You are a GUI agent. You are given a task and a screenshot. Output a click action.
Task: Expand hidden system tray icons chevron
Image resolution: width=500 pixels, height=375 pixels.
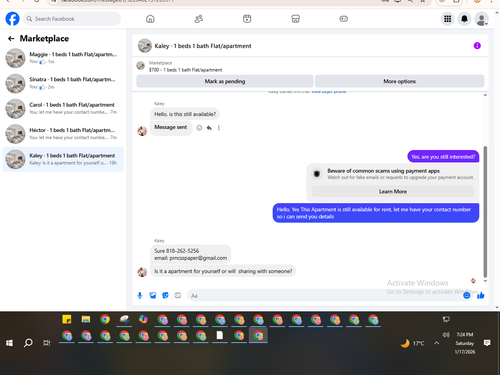(x=436, y=343)
